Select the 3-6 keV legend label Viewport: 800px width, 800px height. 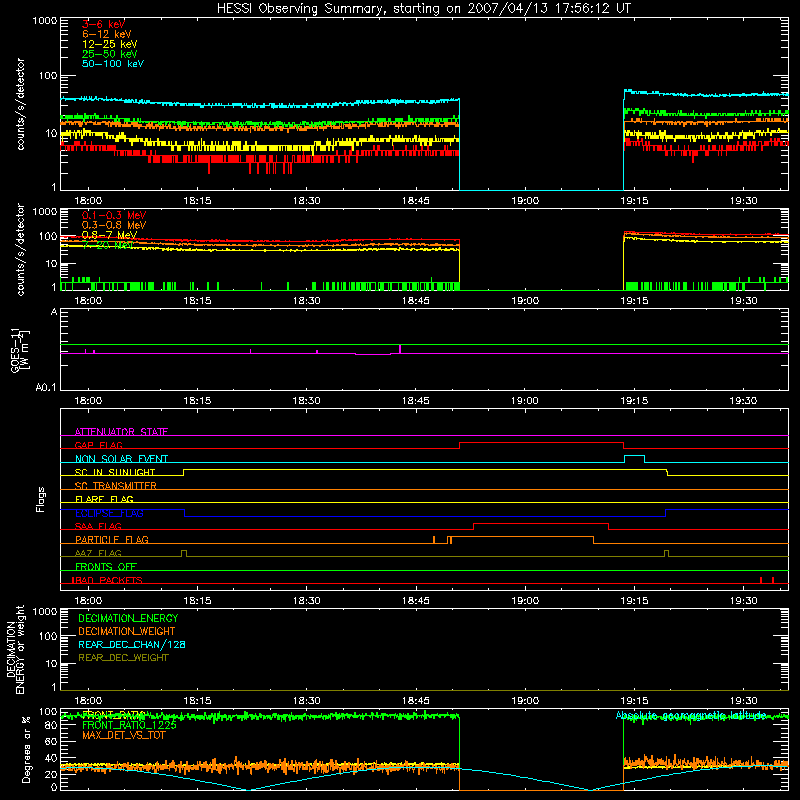pyautogui.click(x=104, y=24)
